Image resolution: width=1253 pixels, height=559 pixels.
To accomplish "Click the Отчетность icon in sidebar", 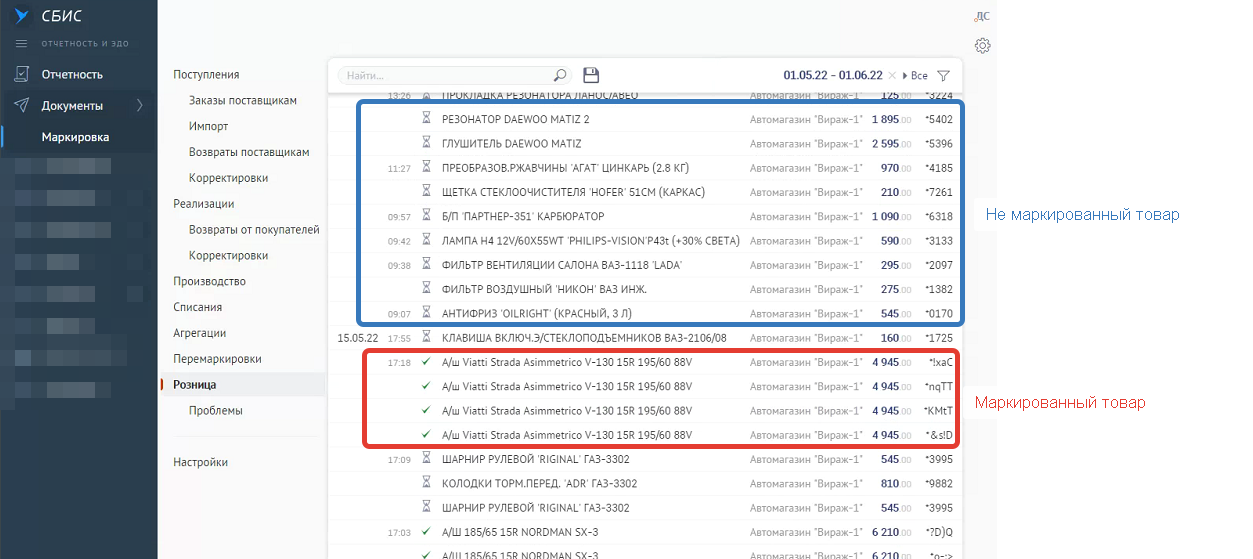I will click(21, 74).
